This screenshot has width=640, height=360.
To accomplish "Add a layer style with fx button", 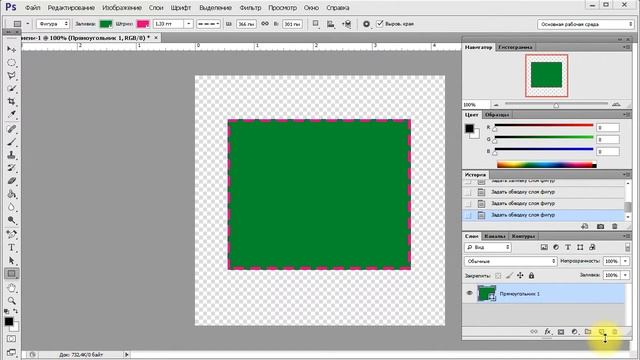I will 547,332.
